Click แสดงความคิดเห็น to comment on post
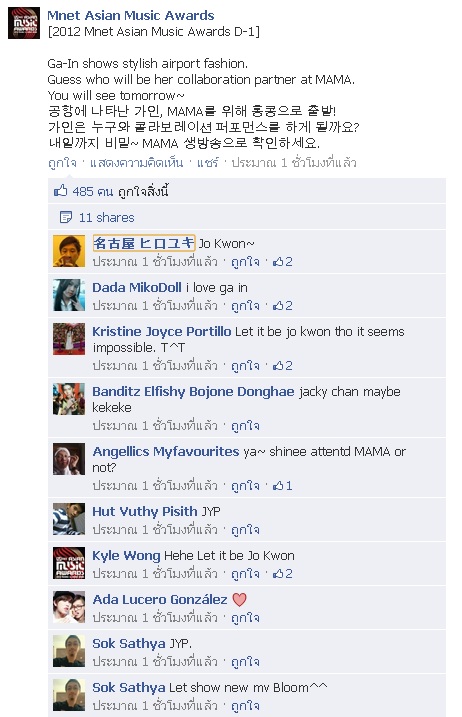 coord(136,163)
